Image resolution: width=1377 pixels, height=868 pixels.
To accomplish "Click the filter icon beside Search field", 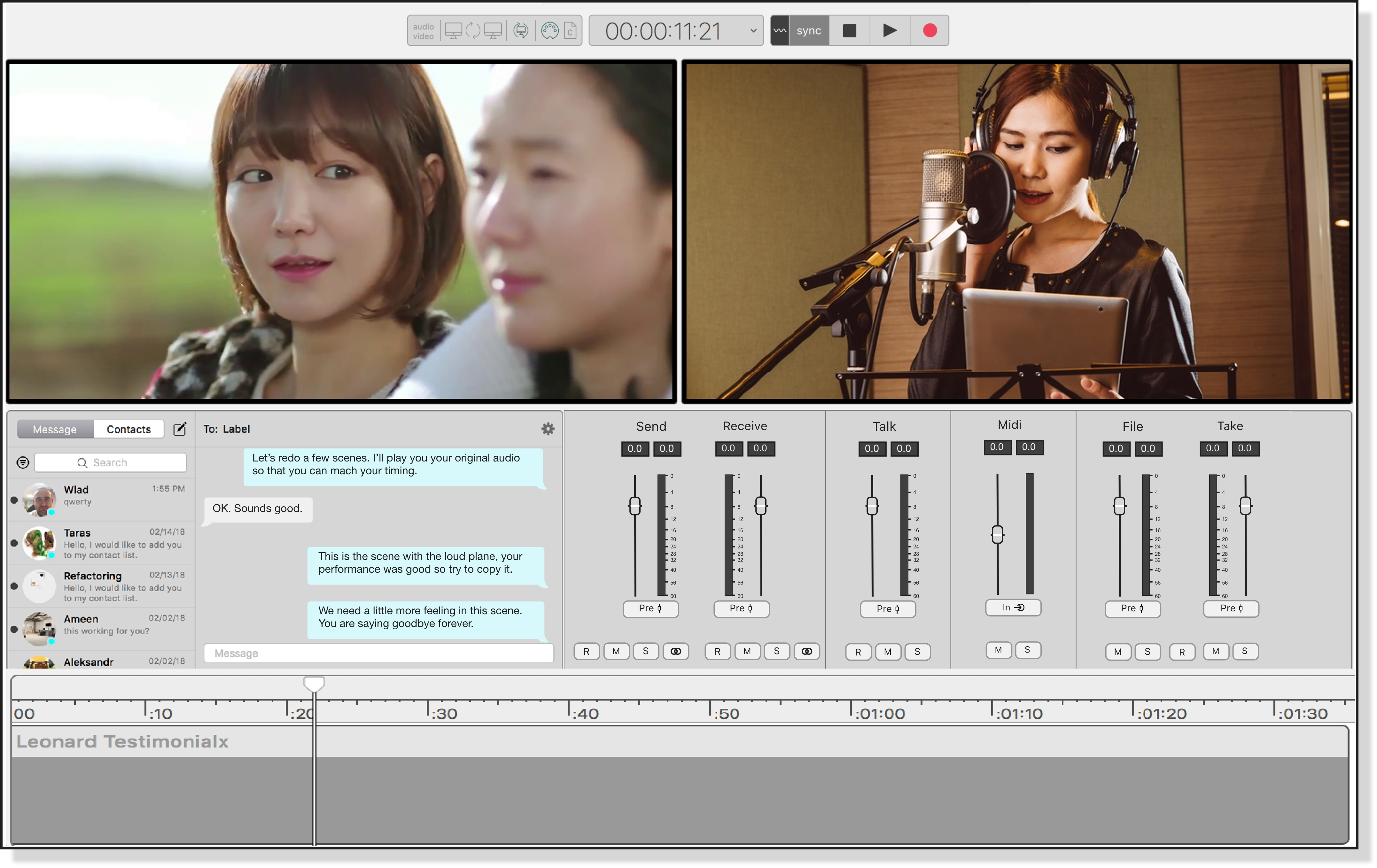I will coord(23,462).
